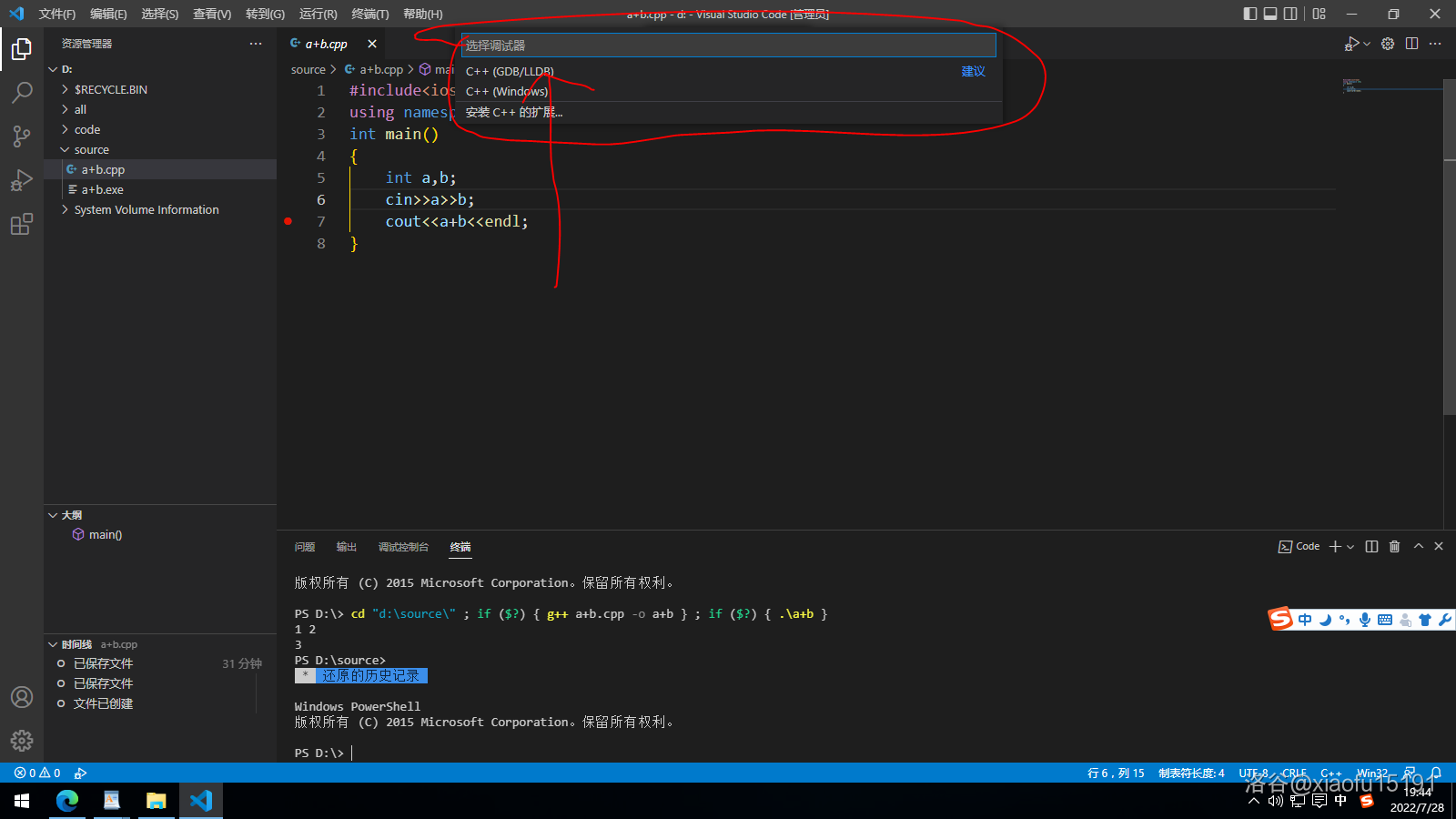Open the Search view in activity bar
The image size is (1456, 819).
point(22,92)
